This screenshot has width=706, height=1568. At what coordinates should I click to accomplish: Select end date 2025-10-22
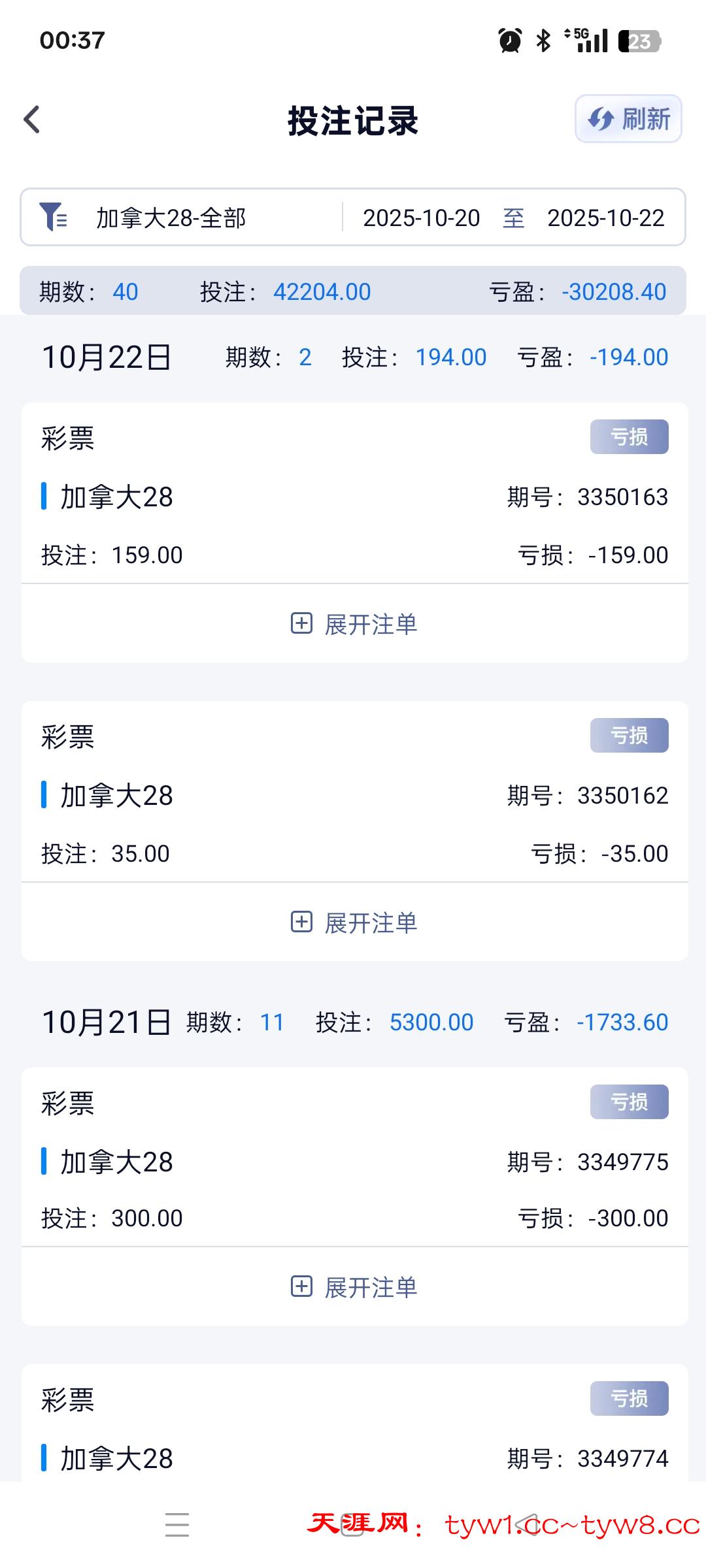click(x=606, y=218)
